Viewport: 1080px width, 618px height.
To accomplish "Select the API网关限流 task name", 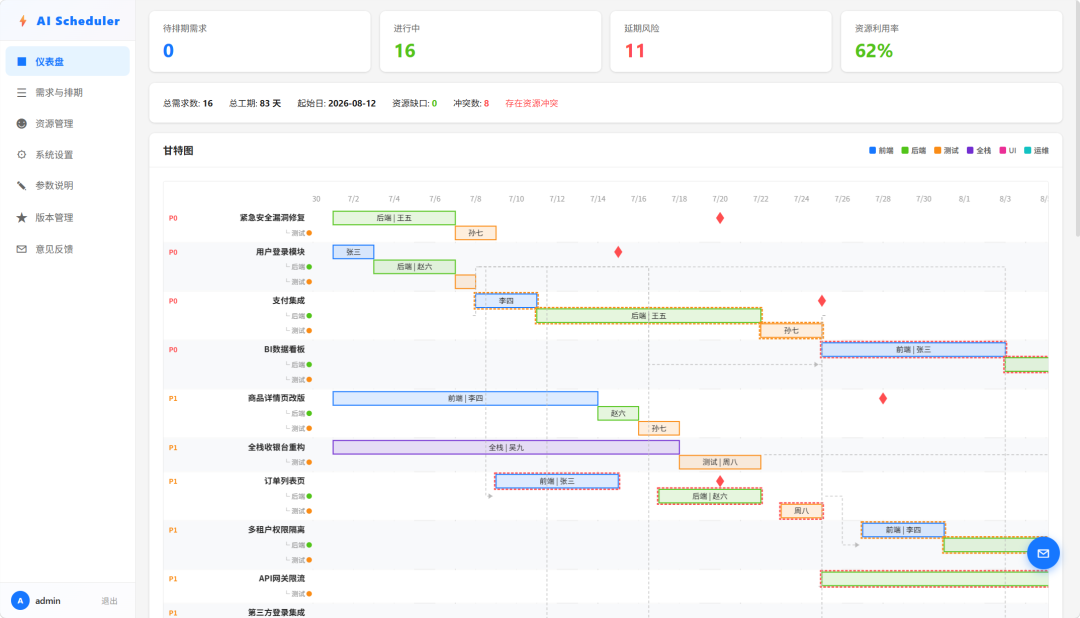I will [282, 579].
